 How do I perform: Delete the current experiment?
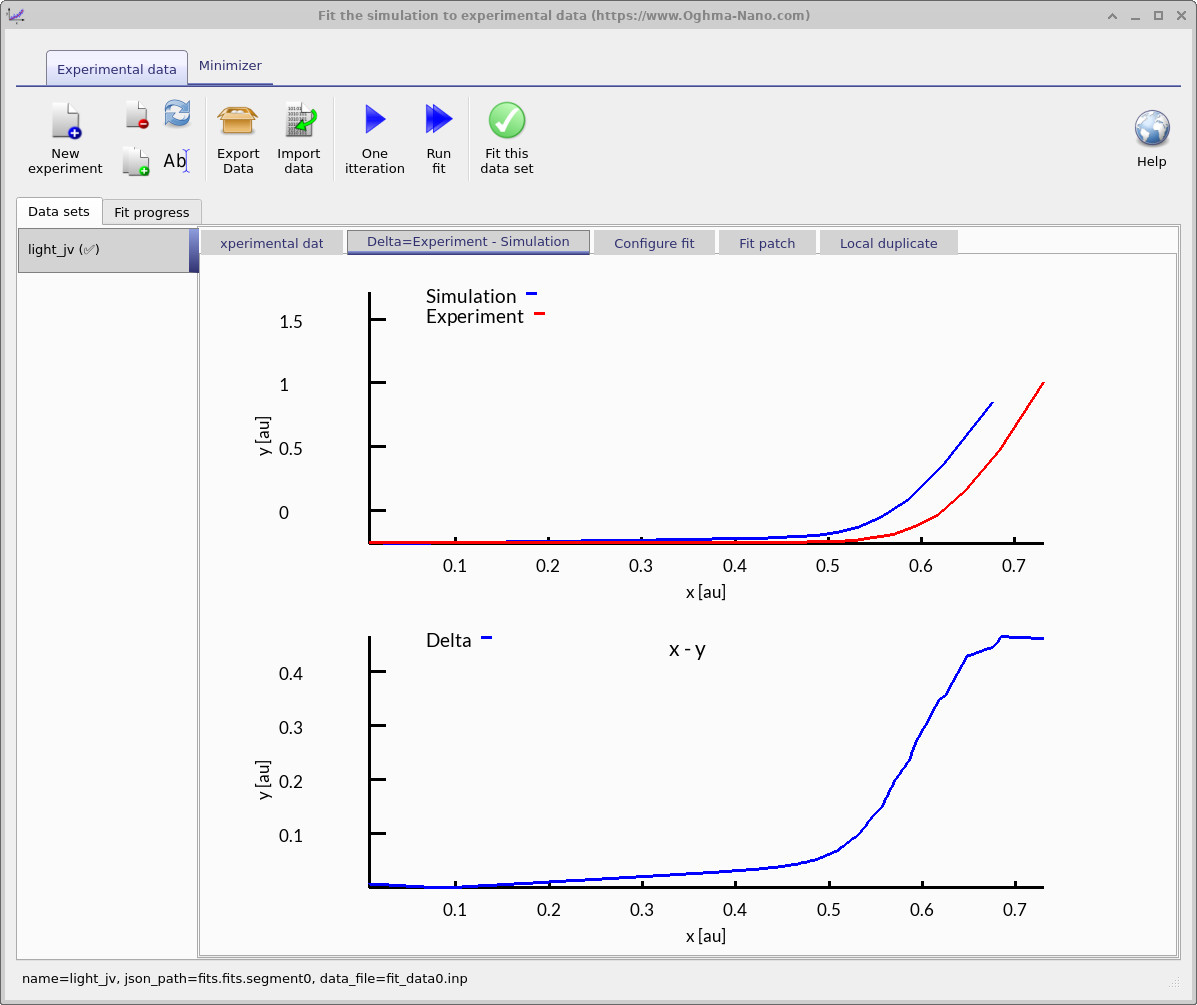(x=135, y=113)
